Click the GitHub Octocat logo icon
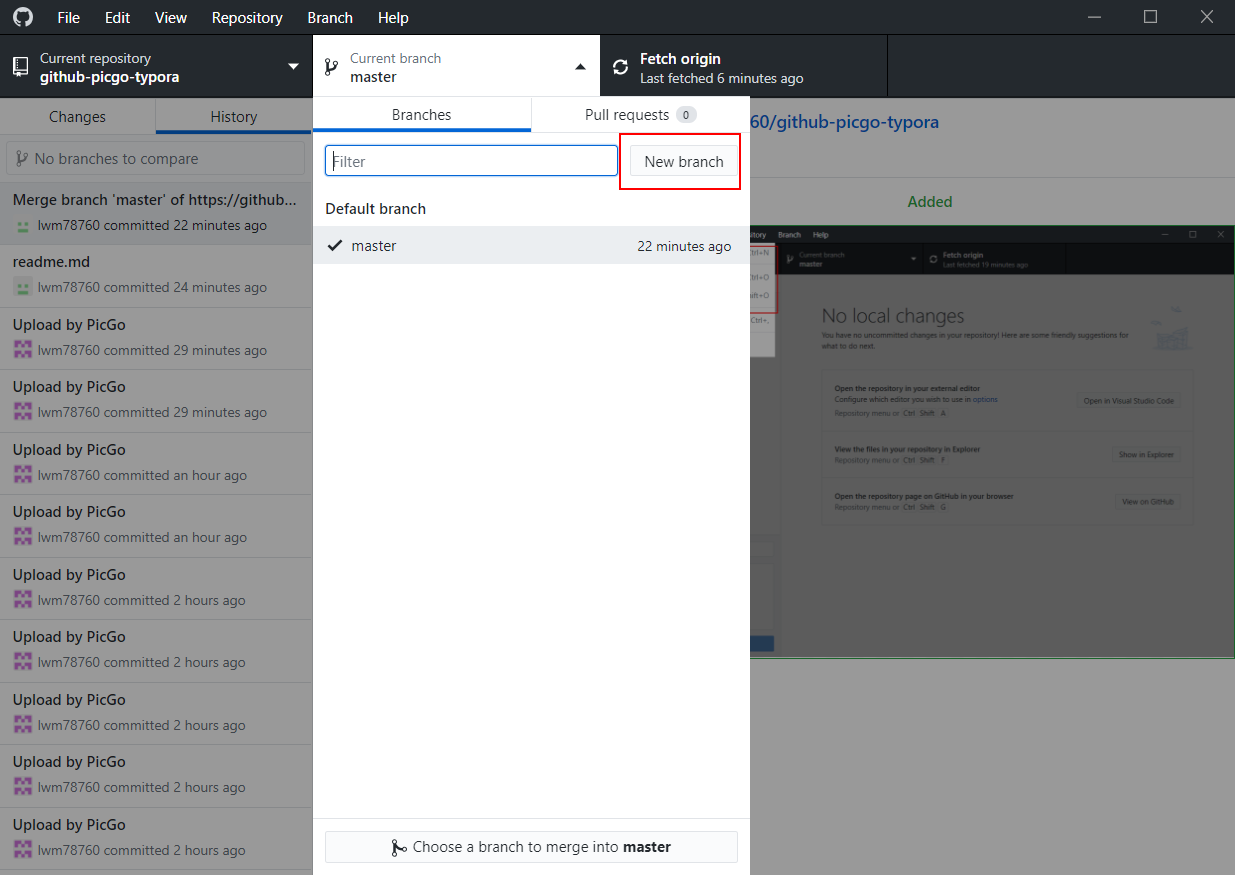 click(21, 17)
